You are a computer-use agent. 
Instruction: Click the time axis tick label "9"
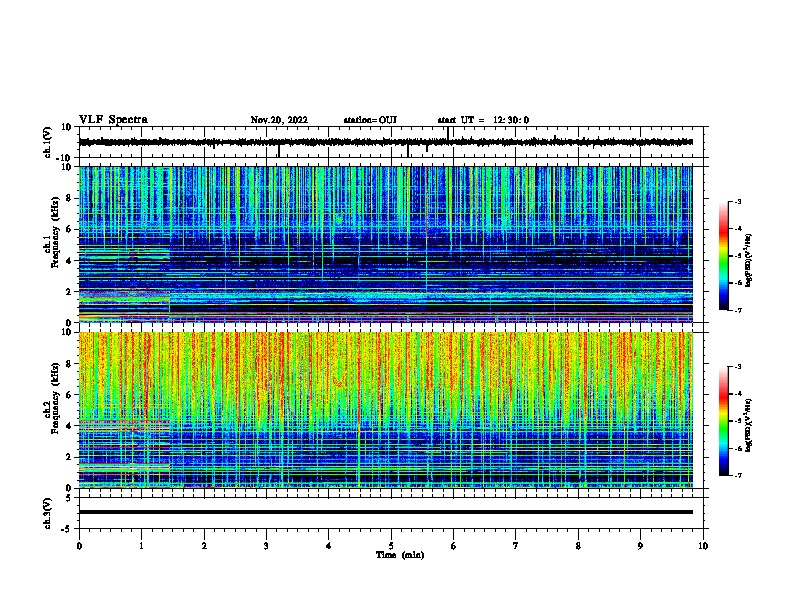[640, 546]
